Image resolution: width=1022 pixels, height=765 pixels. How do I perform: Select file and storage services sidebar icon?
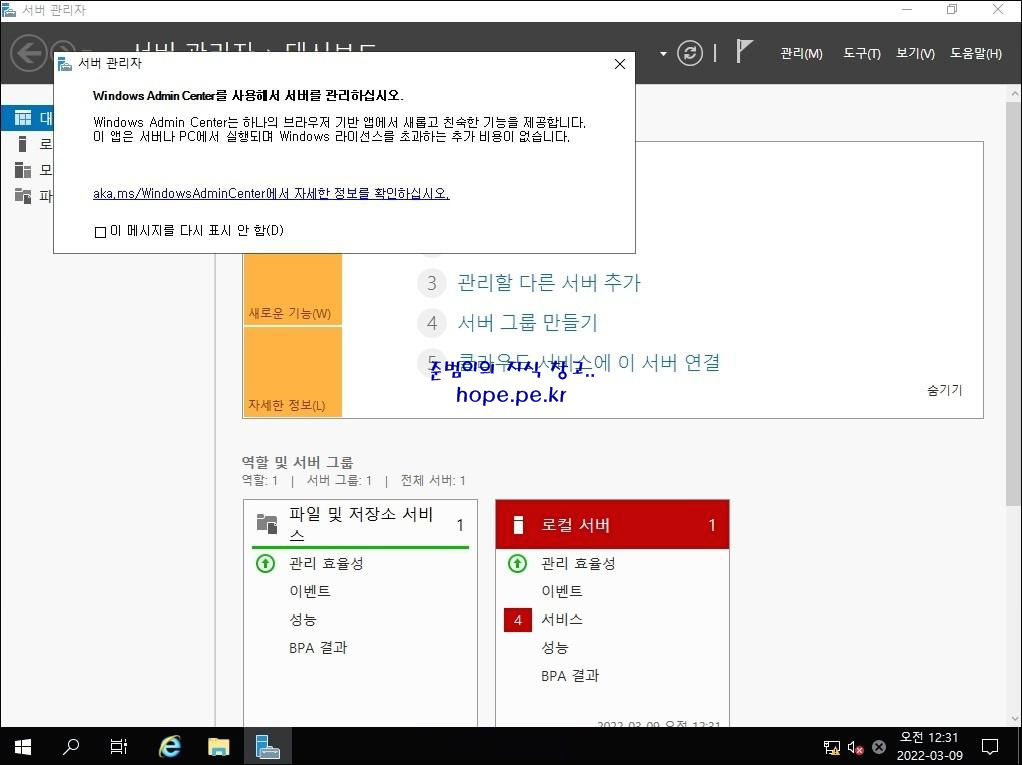[x=23, y=195]
